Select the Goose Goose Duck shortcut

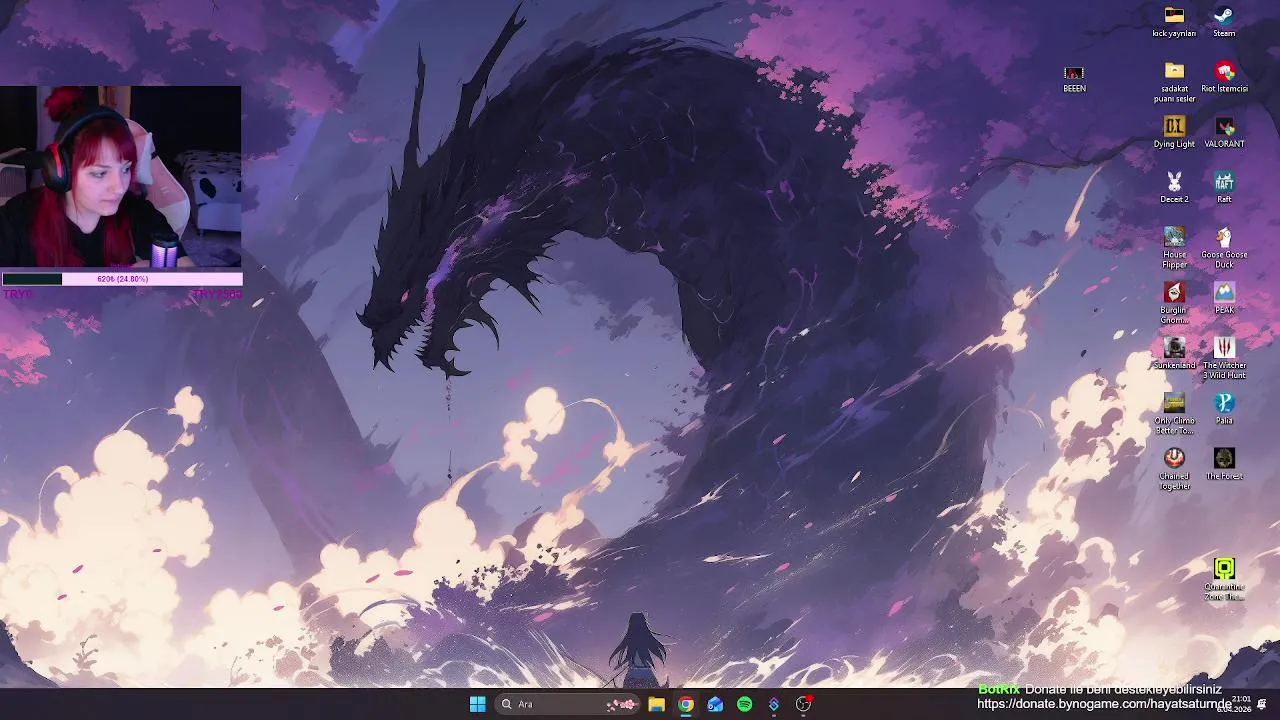coord(1224,247)
